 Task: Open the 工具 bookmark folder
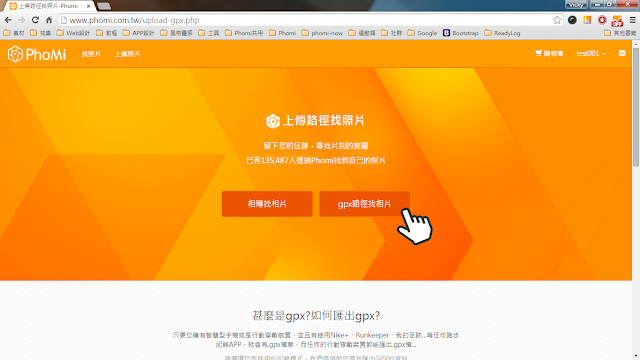click(x=209, y=33)
